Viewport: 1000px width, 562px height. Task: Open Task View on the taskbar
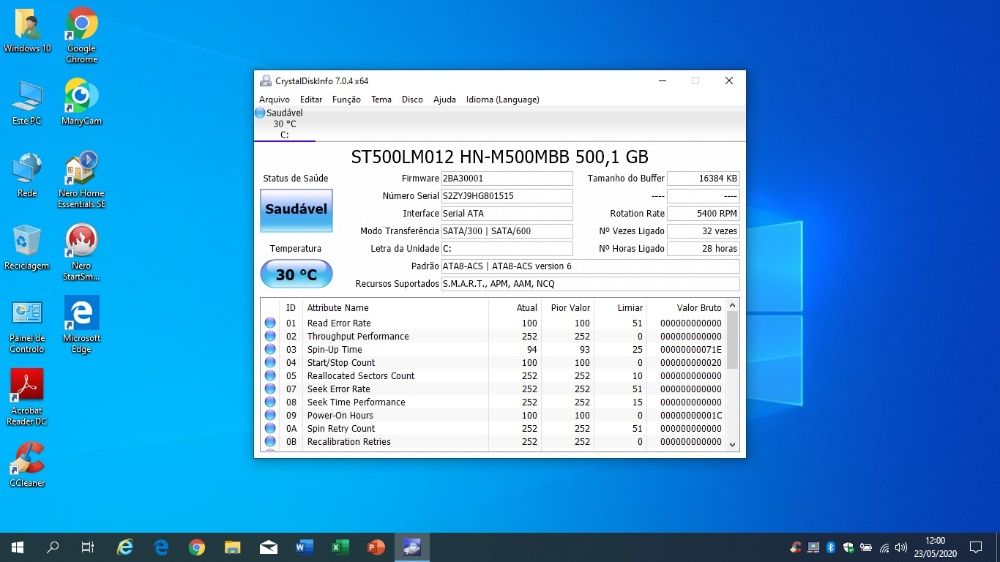[88, 547]
